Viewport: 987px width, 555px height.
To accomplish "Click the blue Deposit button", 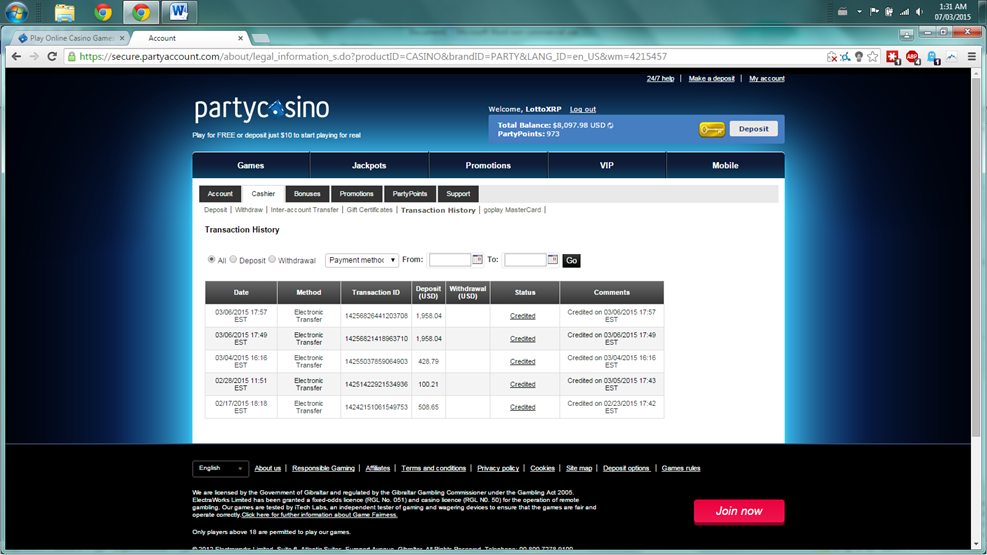I will point(753,129).
